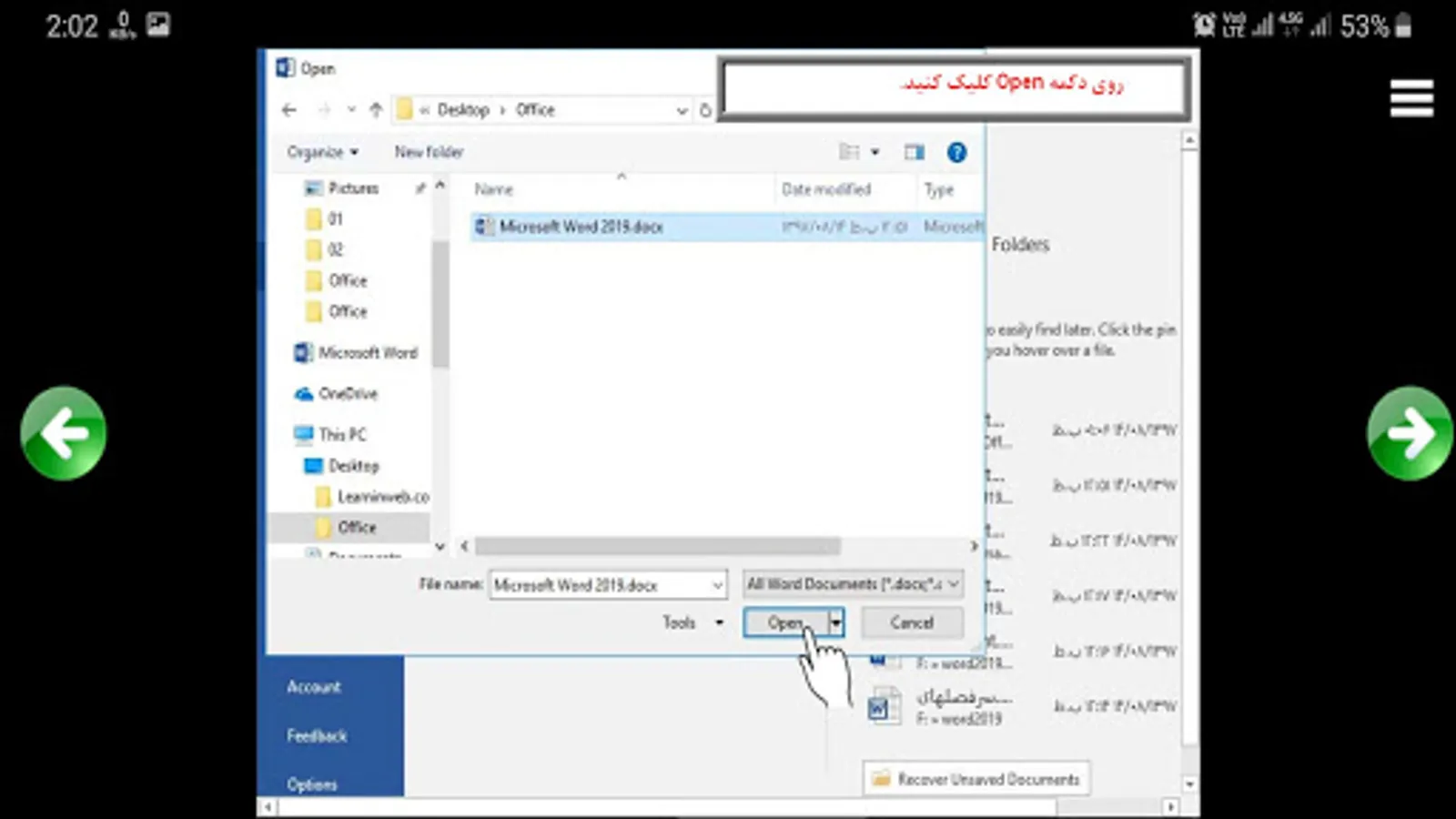Click the New folder button

[429, 152]
